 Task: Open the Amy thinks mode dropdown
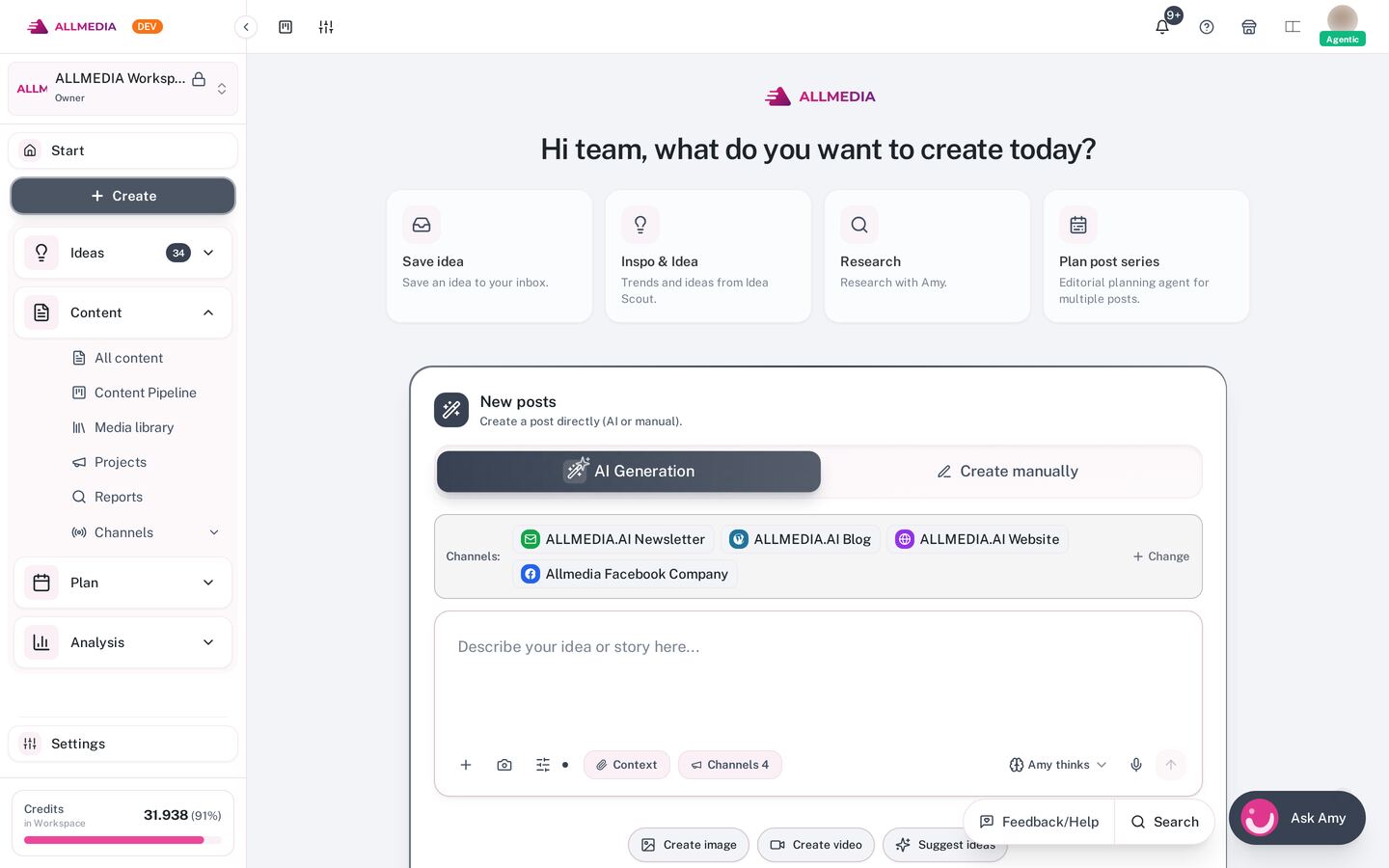pos(1057,765)
